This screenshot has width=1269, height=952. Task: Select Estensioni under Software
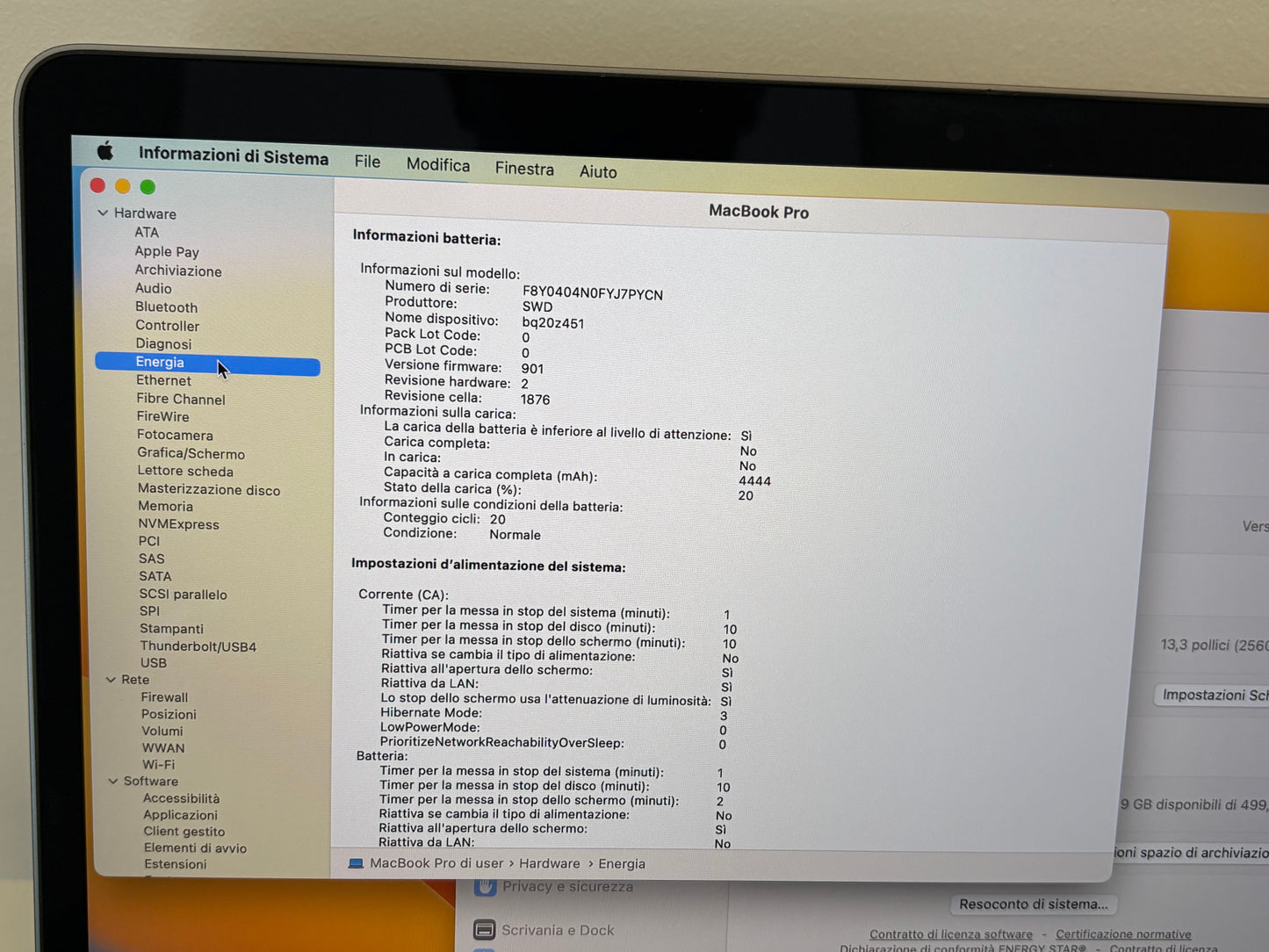pos(175,864)
